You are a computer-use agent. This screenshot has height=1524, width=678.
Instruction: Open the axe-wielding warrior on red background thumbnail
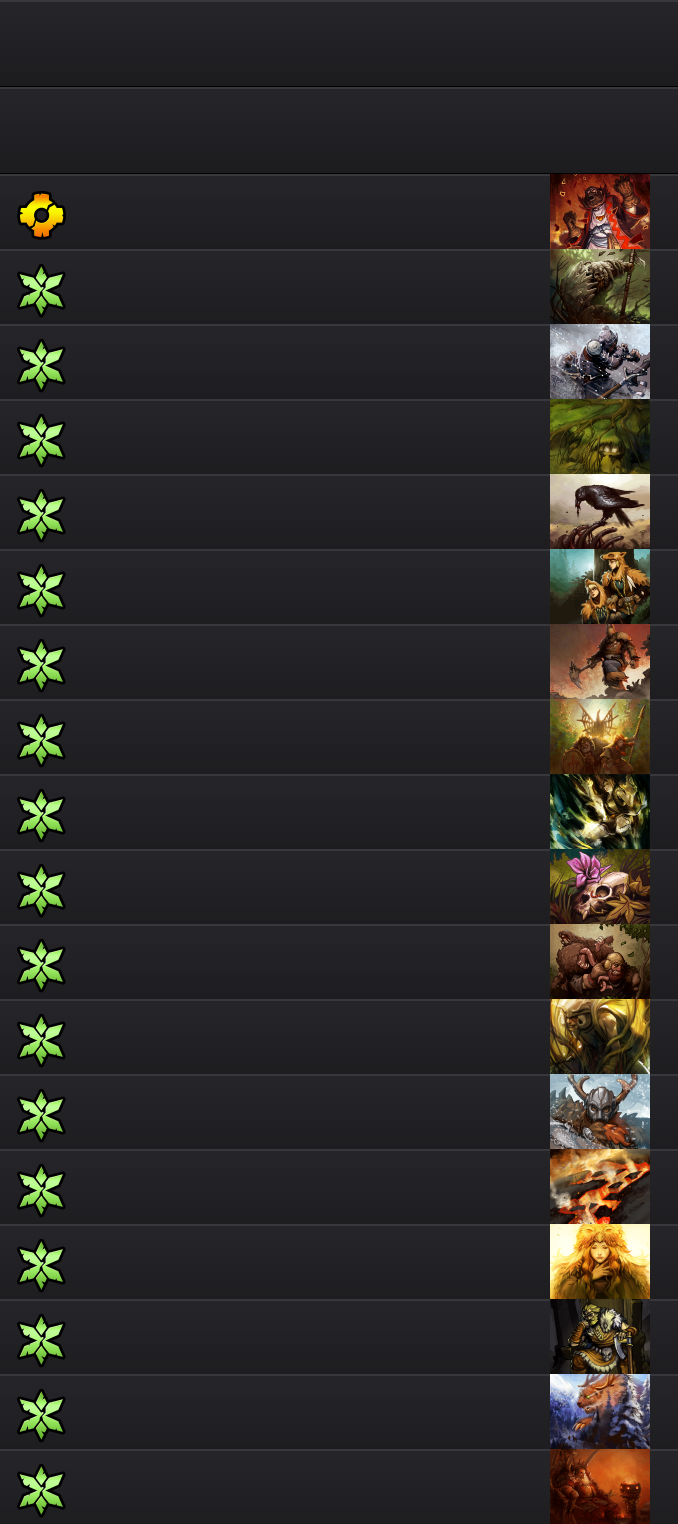tap(600, 662)
